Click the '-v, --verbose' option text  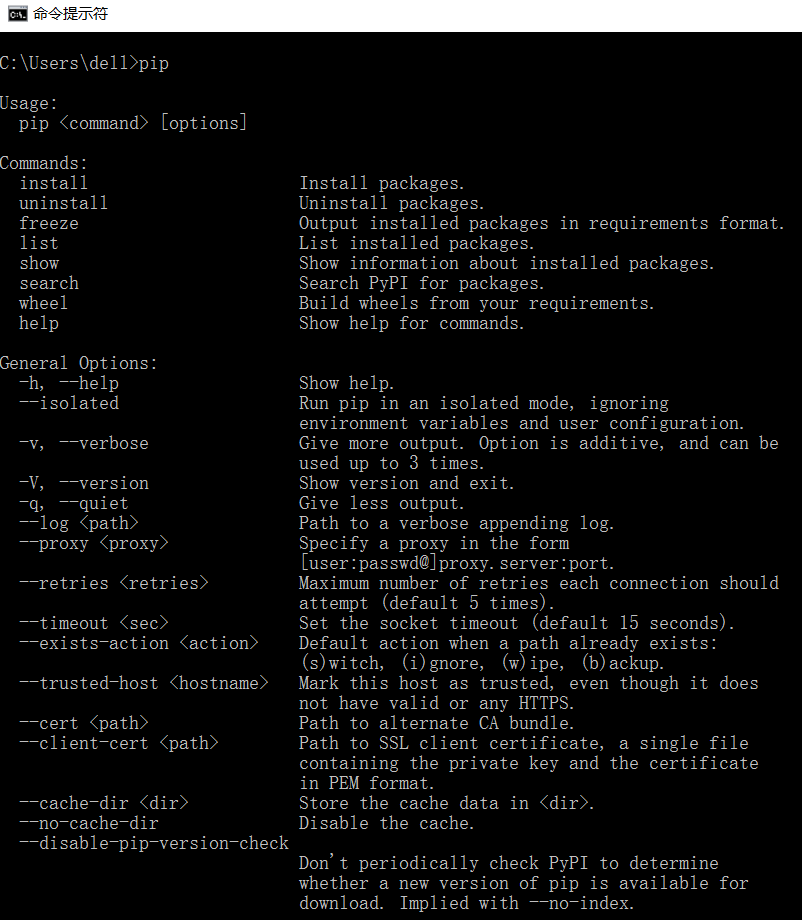(84, 443)
